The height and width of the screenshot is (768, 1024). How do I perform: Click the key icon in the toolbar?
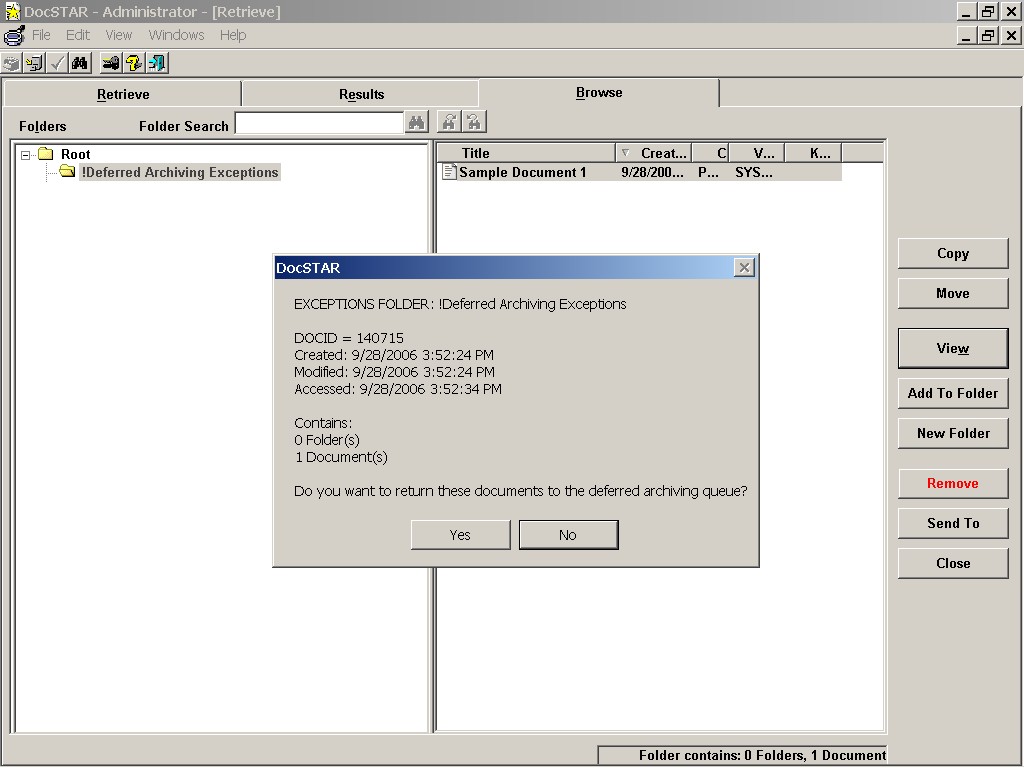coord(111,63)
